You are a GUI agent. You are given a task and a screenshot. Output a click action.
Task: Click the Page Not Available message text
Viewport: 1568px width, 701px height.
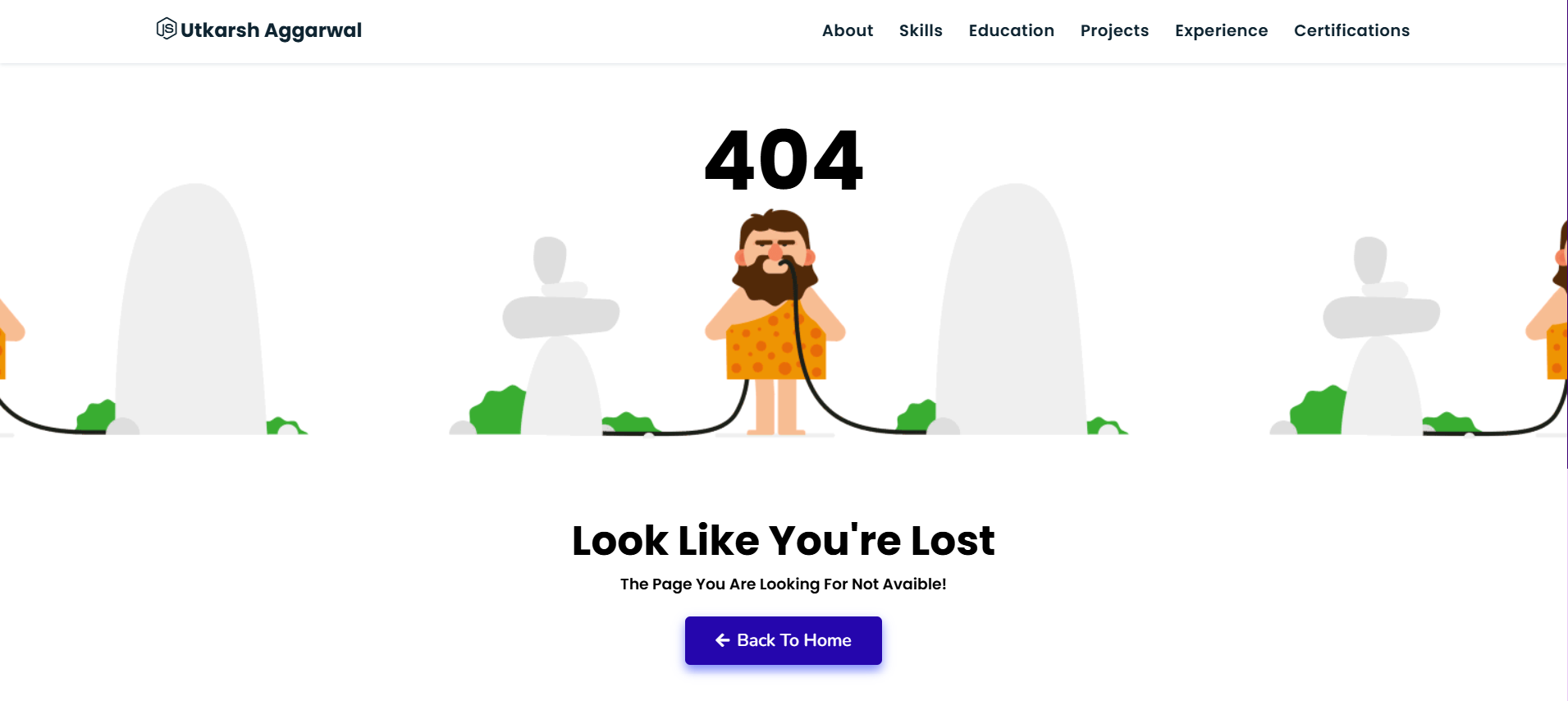pos(784,584)
